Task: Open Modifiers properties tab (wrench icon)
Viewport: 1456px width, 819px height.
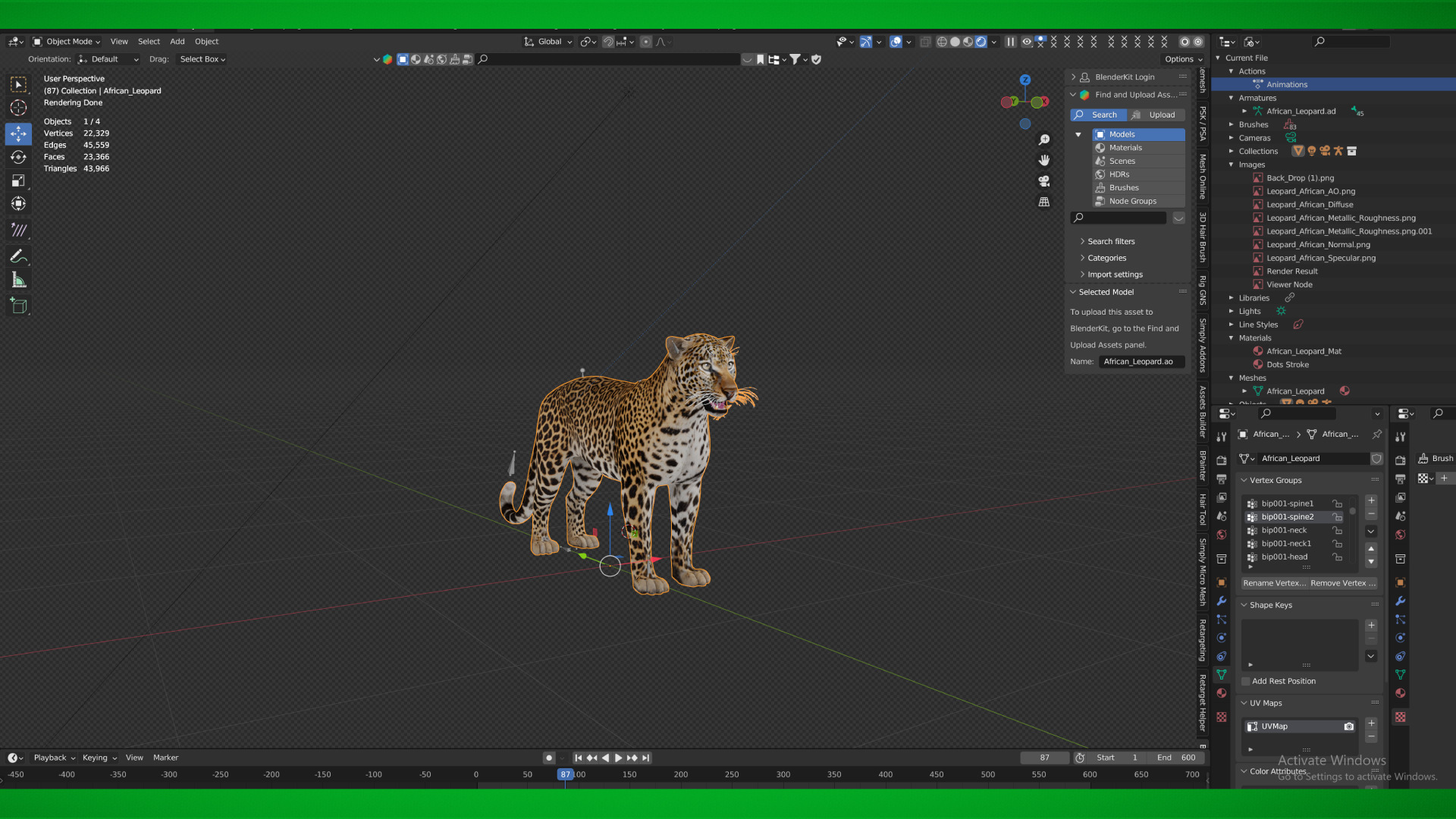Action: (1221, 601)
